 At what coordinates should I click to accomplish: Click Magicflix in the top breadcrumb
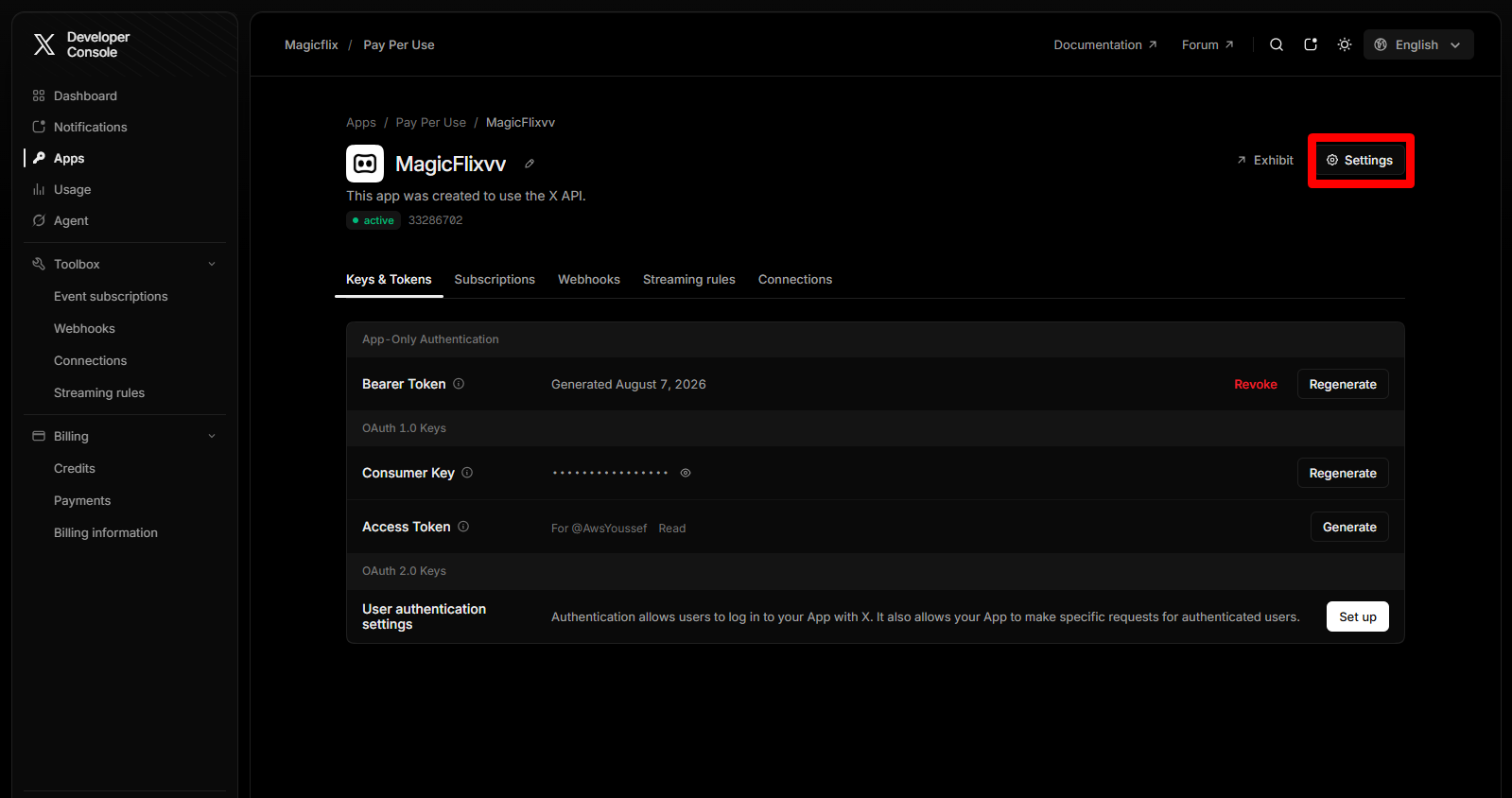pos(311,44)
